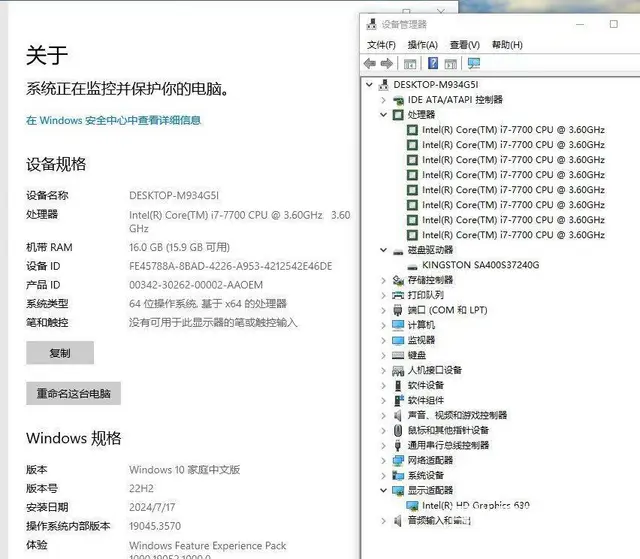The height and width of the screenshot is (559, 640).
Task: Open the 查看(V) menu
Action: [464, 45]
